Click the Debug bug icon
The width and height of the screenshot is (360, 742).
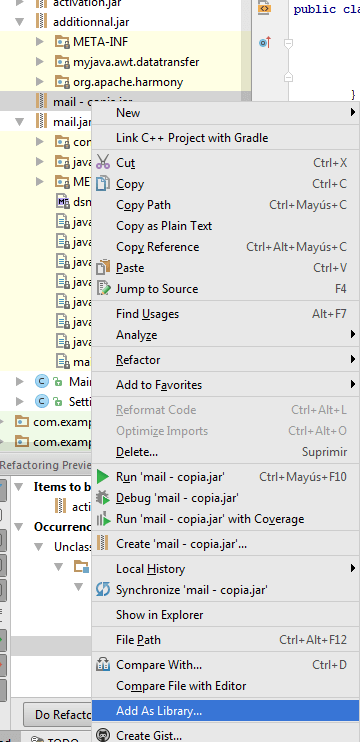pos(103,498)
